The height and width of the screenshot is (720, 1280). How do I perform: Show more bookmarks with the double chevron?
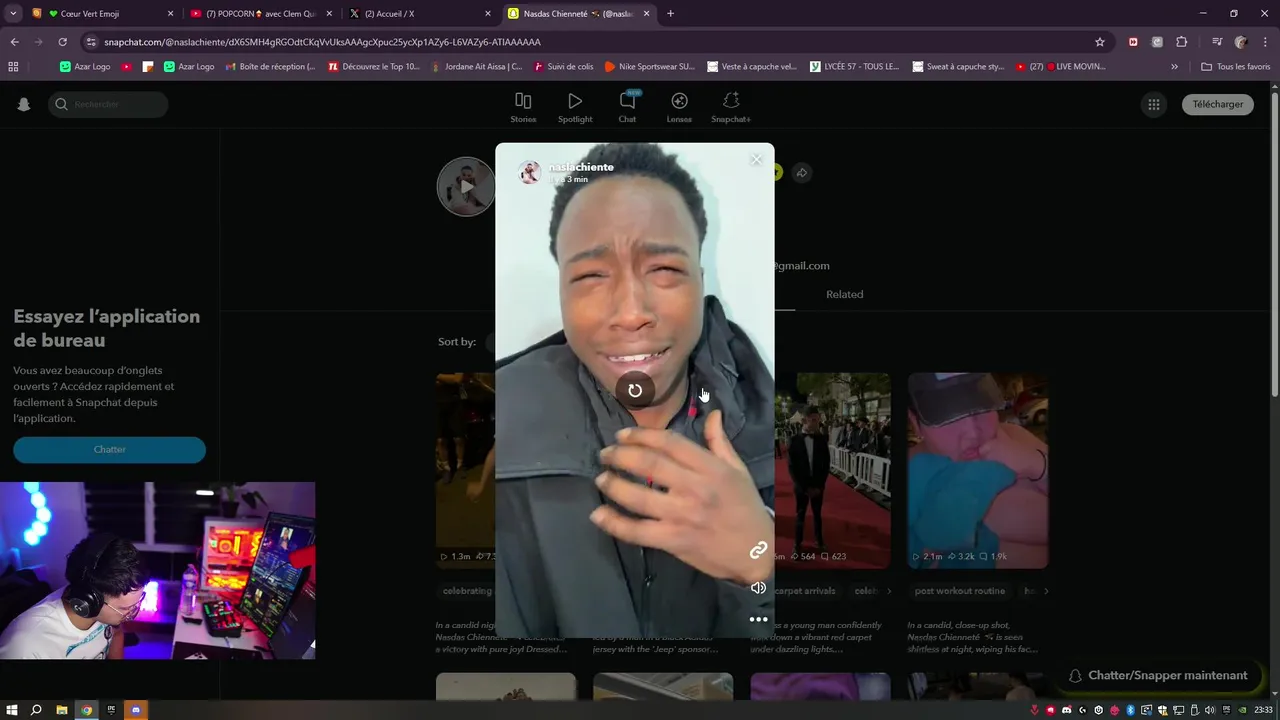[x=1174, y=66]
